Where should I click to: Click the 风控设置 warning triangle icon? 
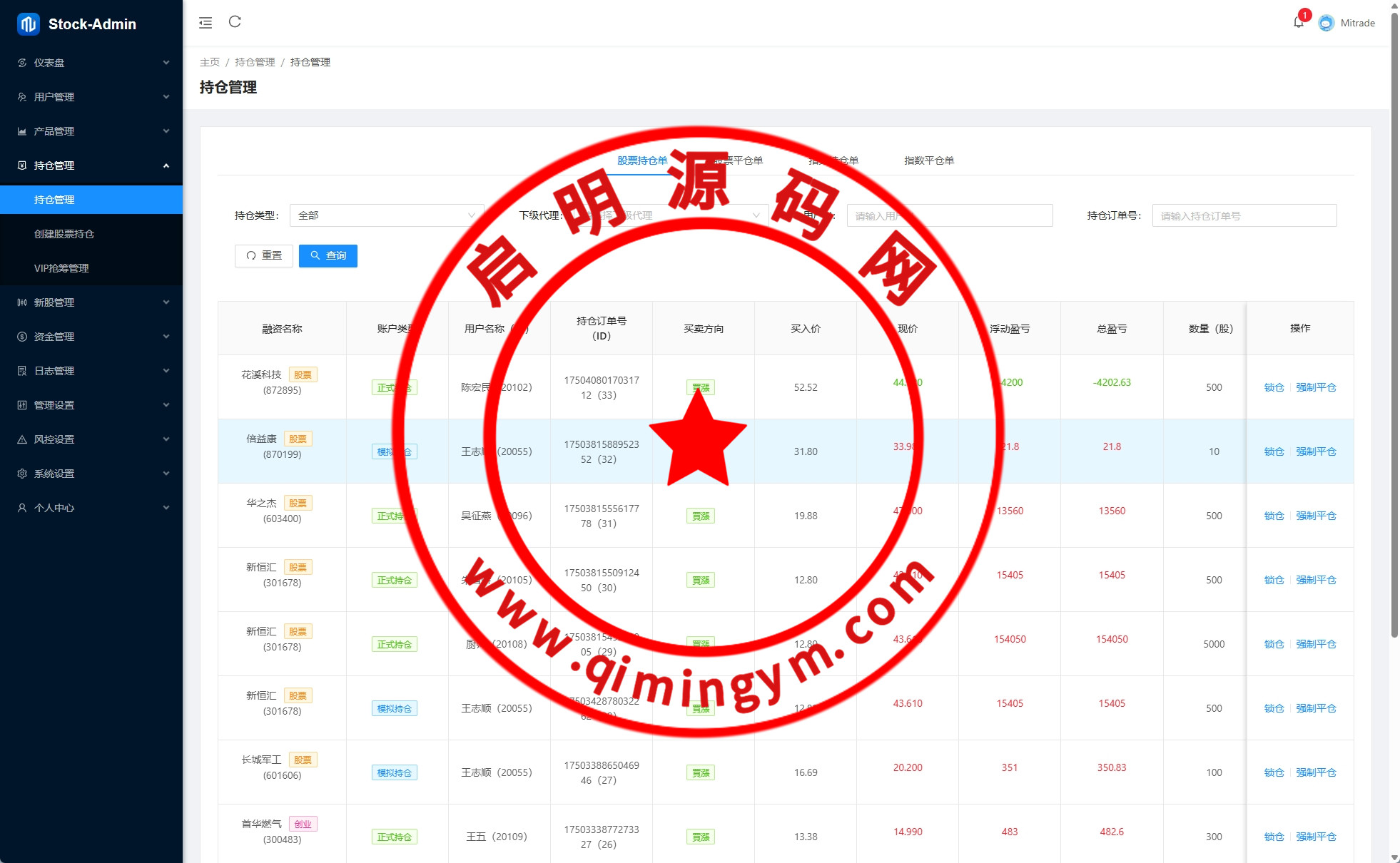click(x=22, y=439)
